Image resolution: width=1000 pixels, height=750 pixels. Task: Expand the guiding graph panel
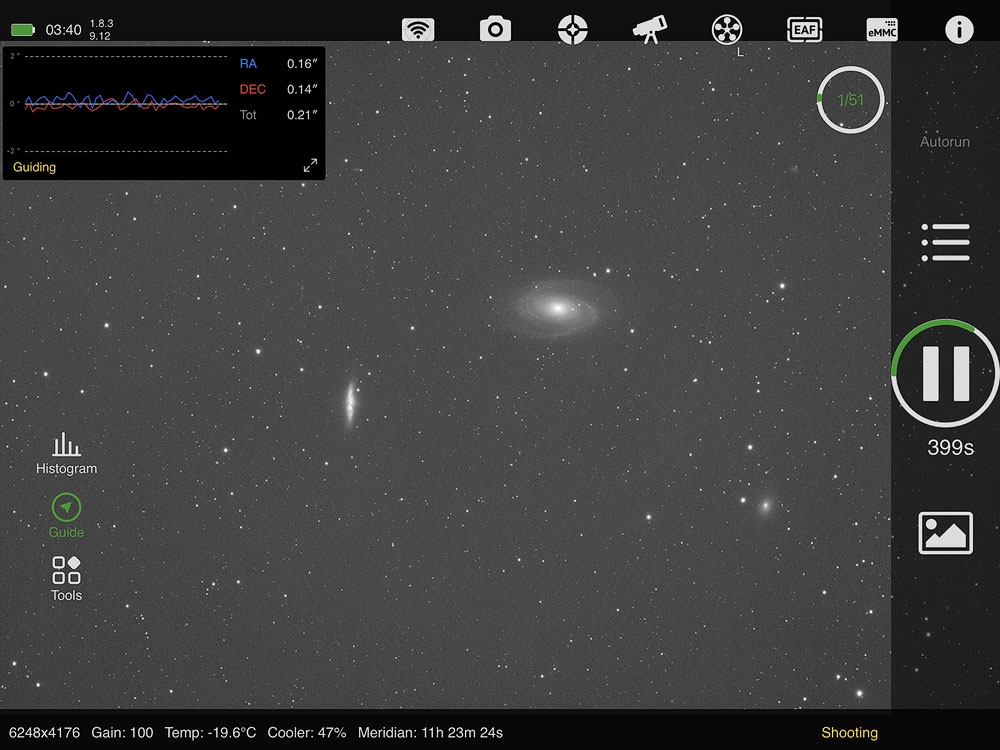[x=310, y=166]
